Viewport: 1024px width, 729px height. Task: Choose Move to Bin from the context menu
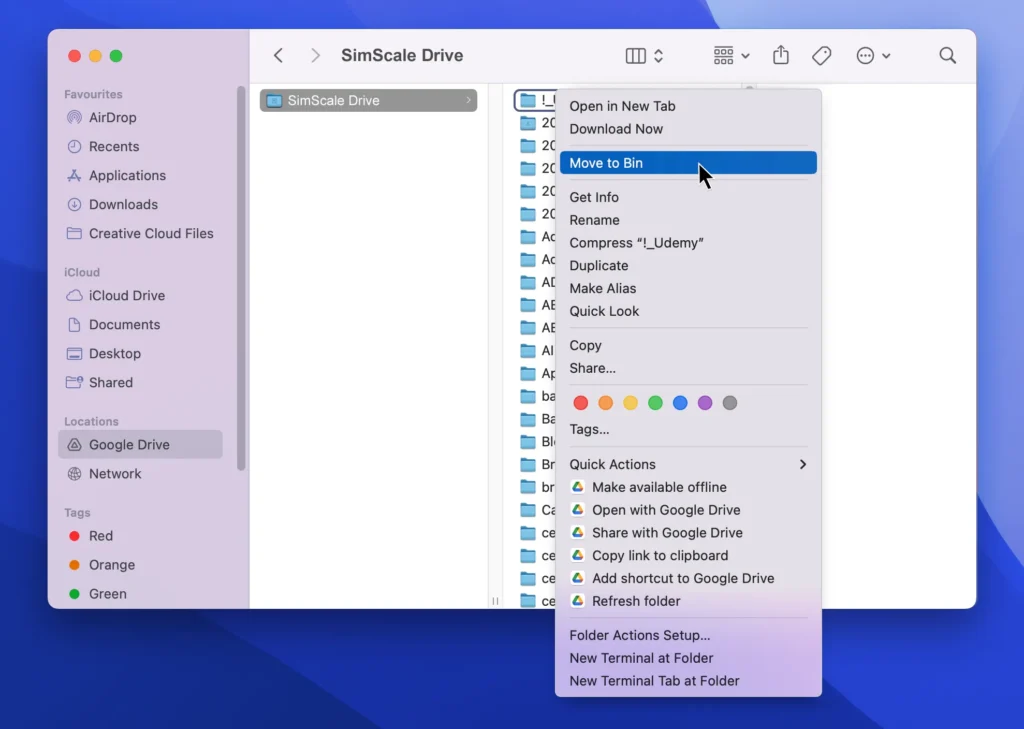[x=604, y=162]
